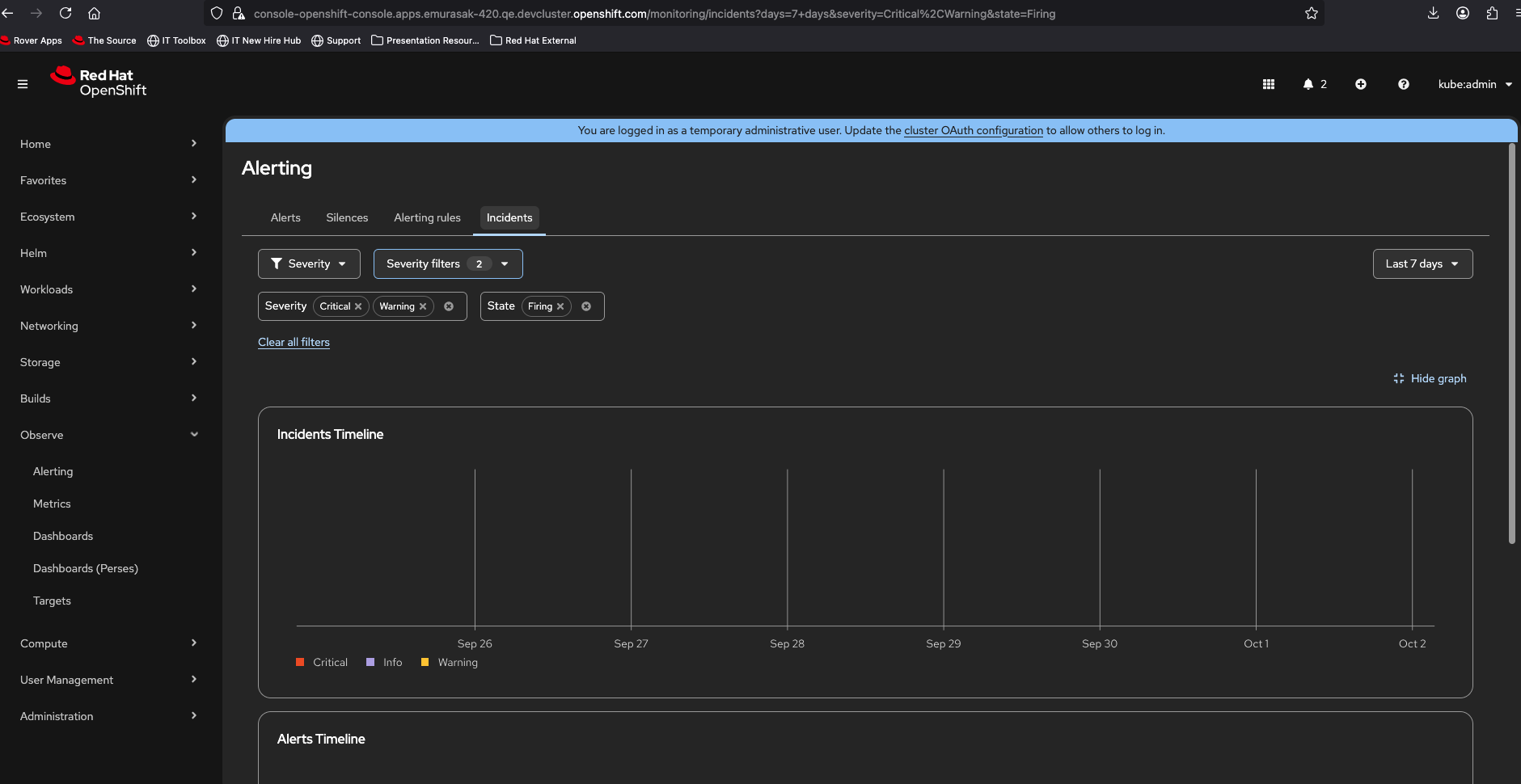Click the Clear all filters link
The image size is (1521, 784).
tap(294, 342)
